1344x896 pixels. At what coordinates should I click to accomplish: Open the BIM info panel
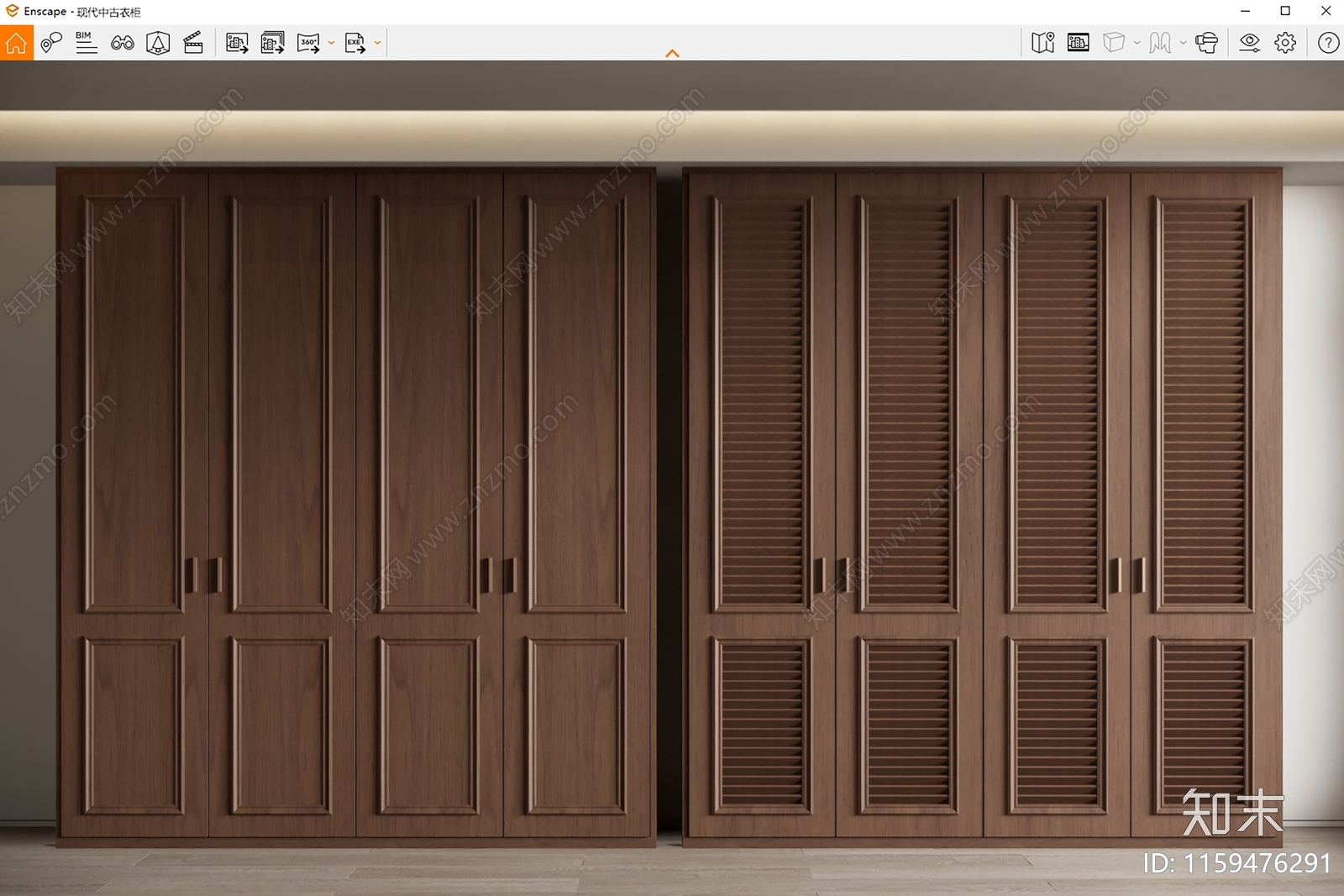86,43
